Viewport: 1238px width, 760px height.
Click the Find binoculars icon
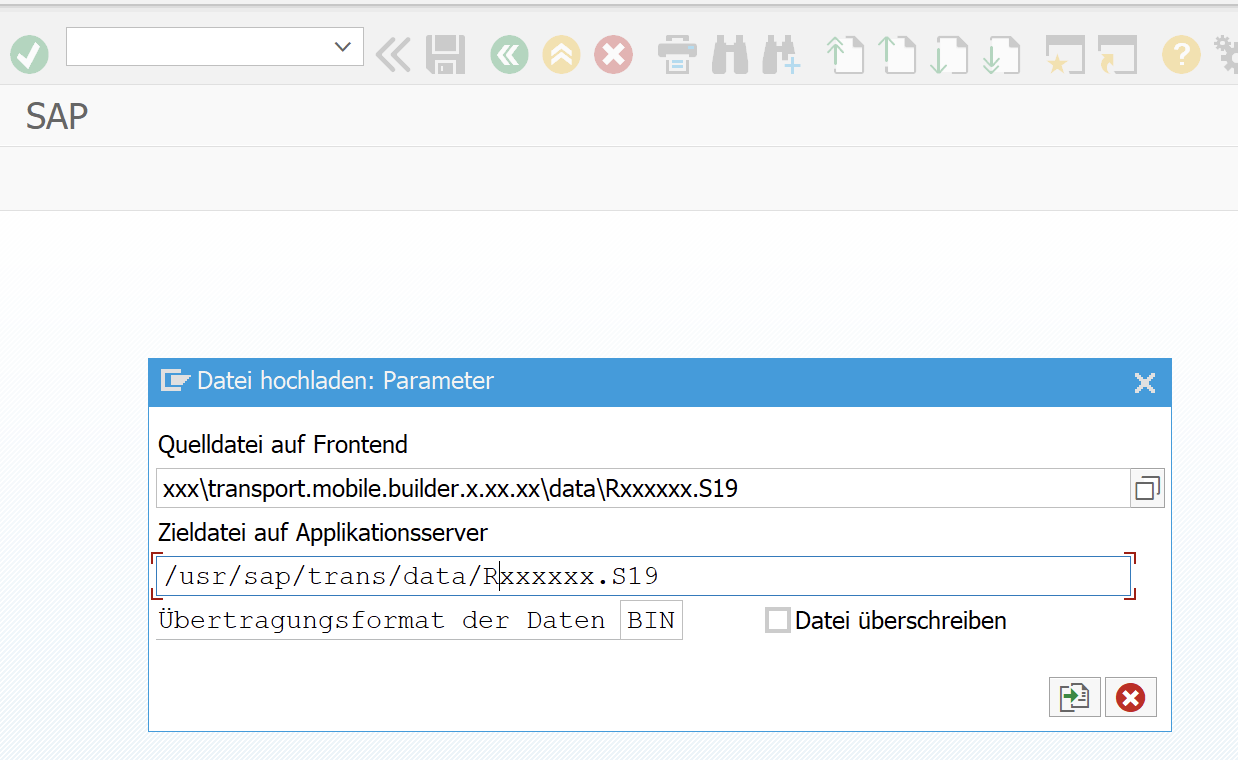tap(730, 54)
